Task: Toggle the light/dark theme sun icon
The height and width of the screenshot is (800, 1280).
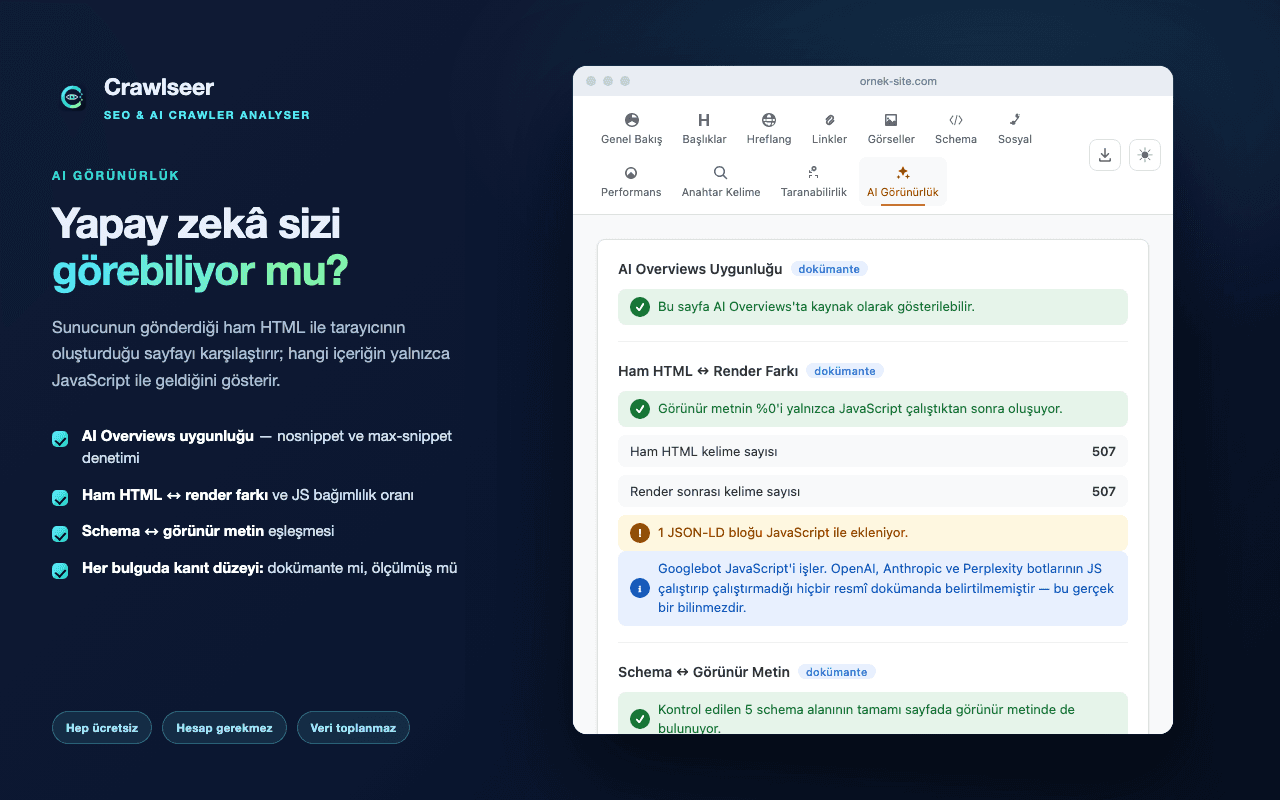Action: [1145, 155]
